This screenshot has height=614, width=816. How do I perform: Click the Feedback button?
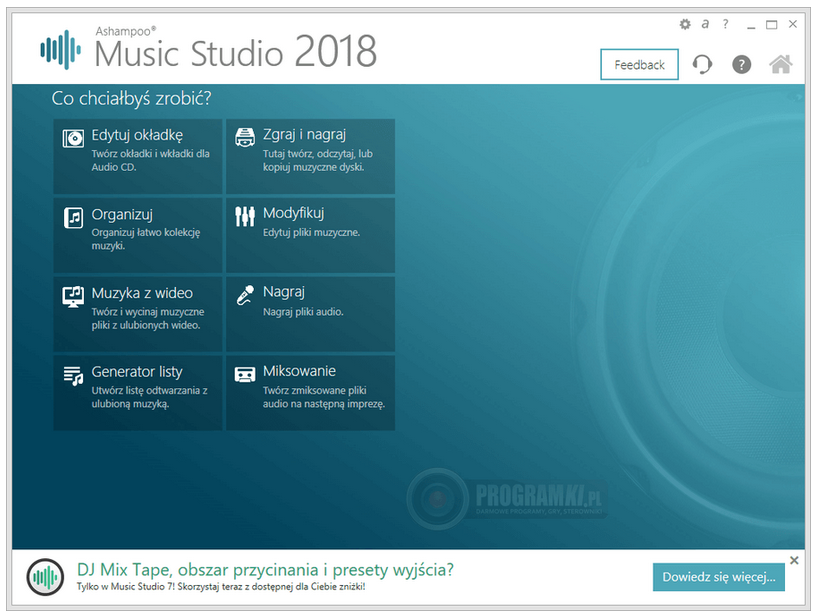tap(639, 65)
